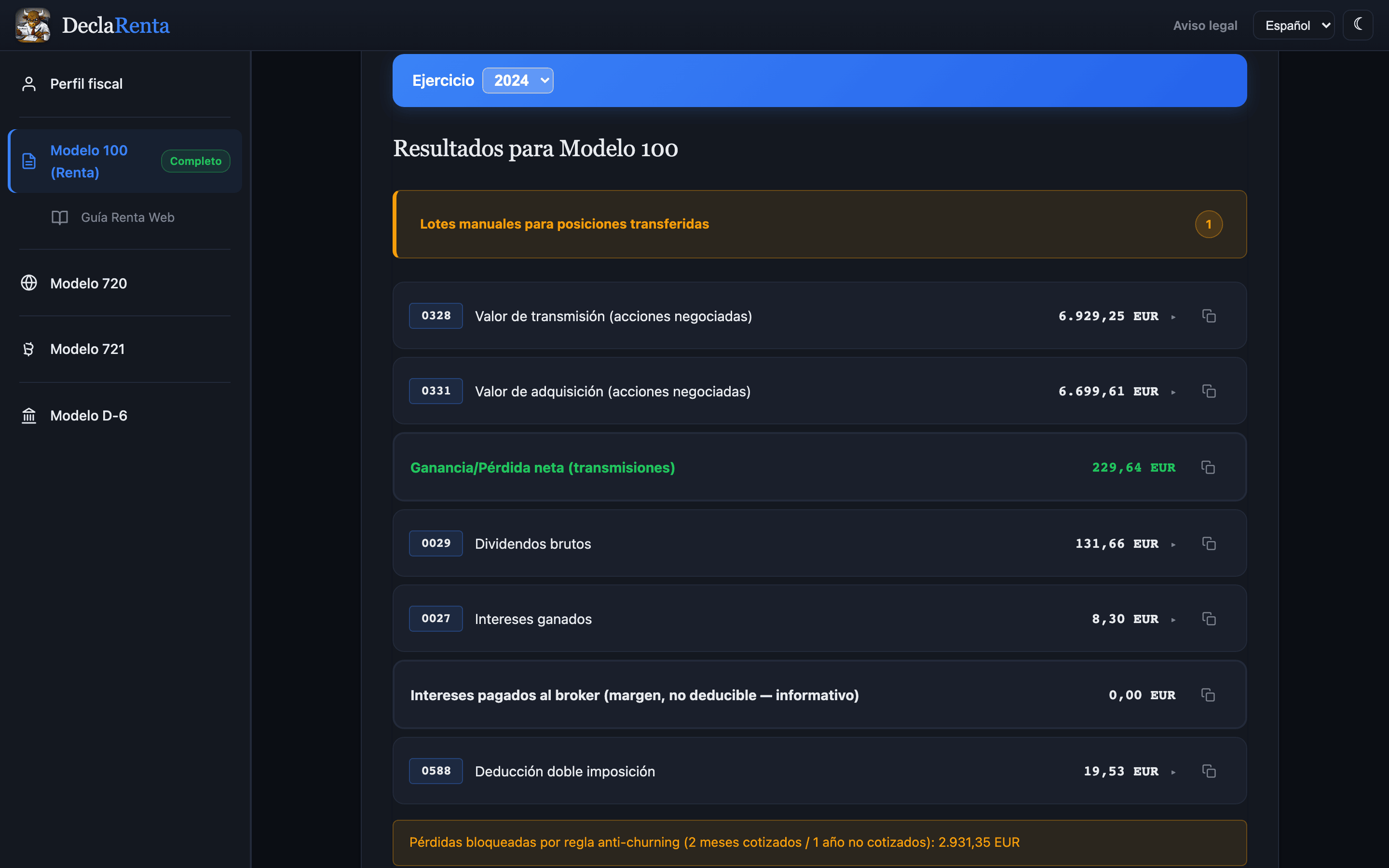Screen dimensions: 1389x868
Task: Click the orange badge showing 1
Action: tap(1209, 224)
